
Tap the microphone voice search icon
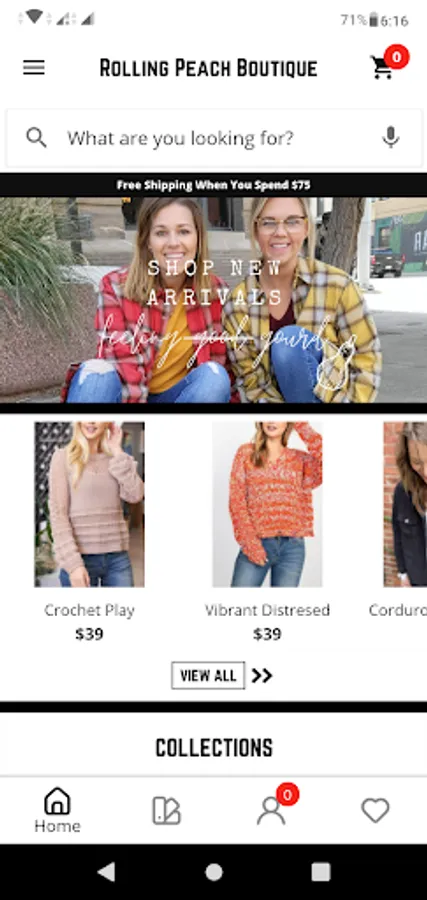coord(391,138)
